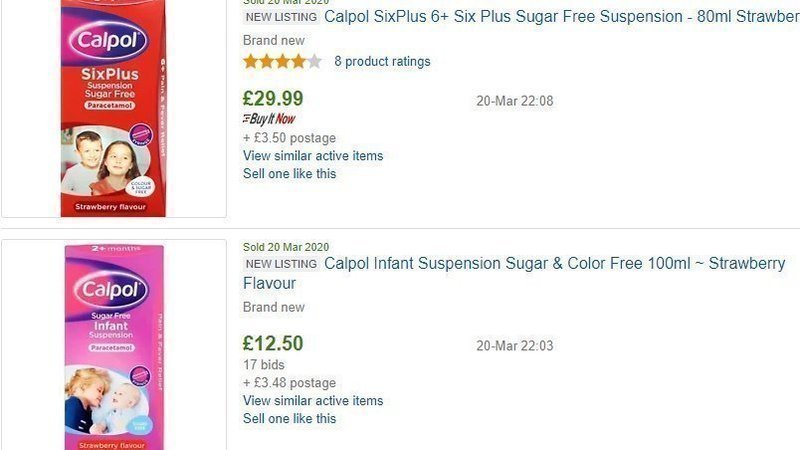Viewport: 800px width, 450px height.
Task: Open the Calpol Infant Suspension product image
Action: 113,346
